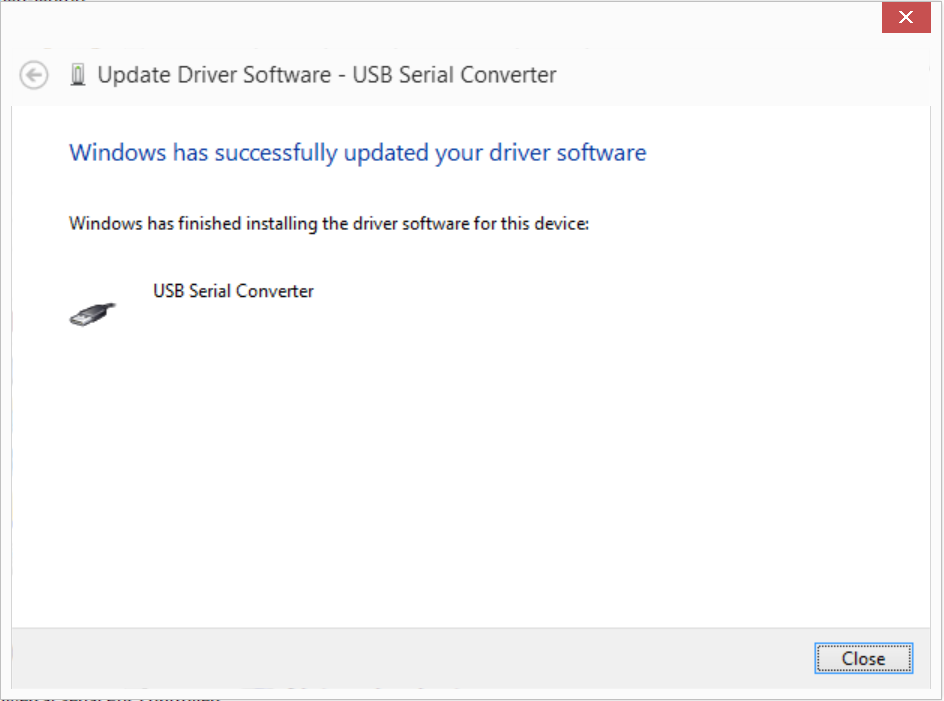Screen dimensions: 944x701
Task: Click the device icon beside the dialog title
Action: pos(78,75)
